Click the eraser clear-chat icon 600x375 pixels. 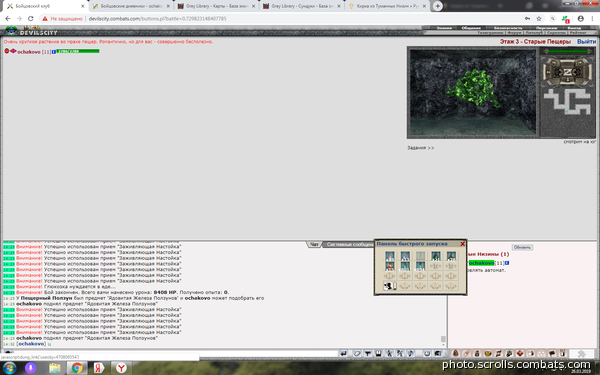(x=357, y=354)
